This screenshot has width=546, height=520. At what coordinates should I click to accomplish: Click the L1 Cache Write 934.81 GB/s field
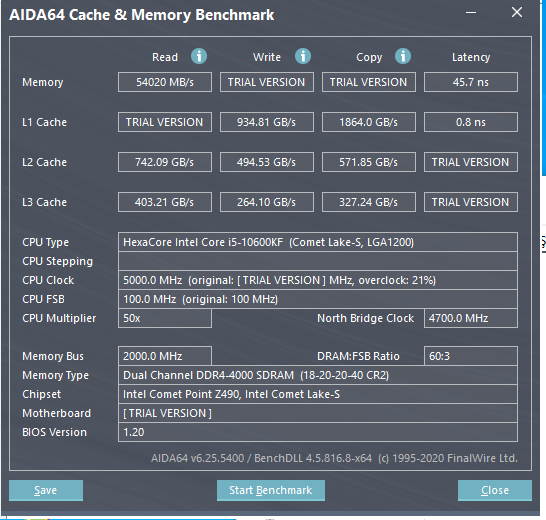pos(267,122)
